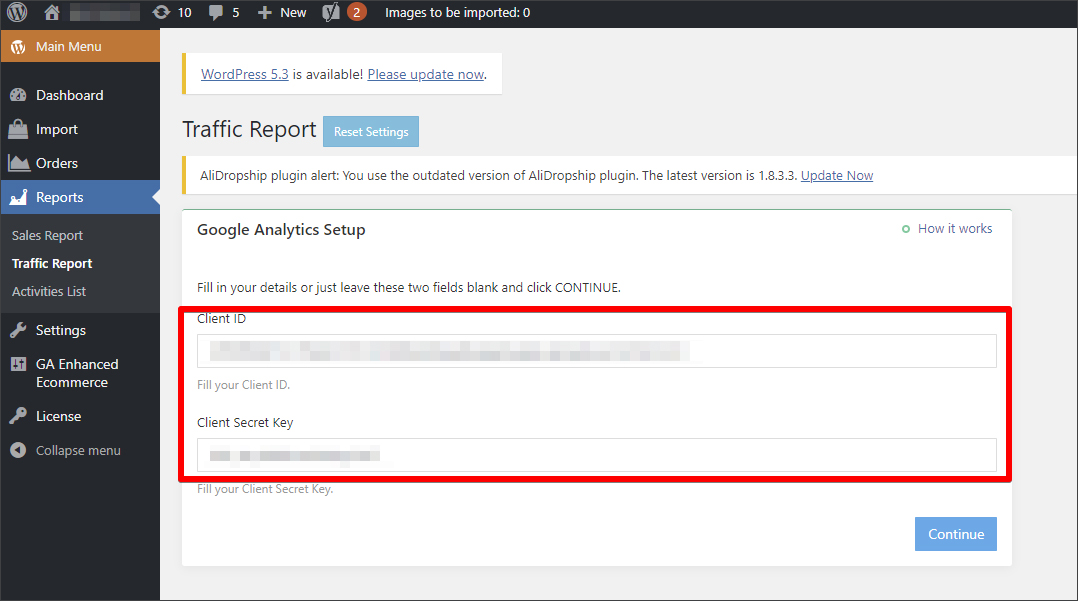Click the Dashboard gauge icon
1078x601 pixels.
coord(18,95)
